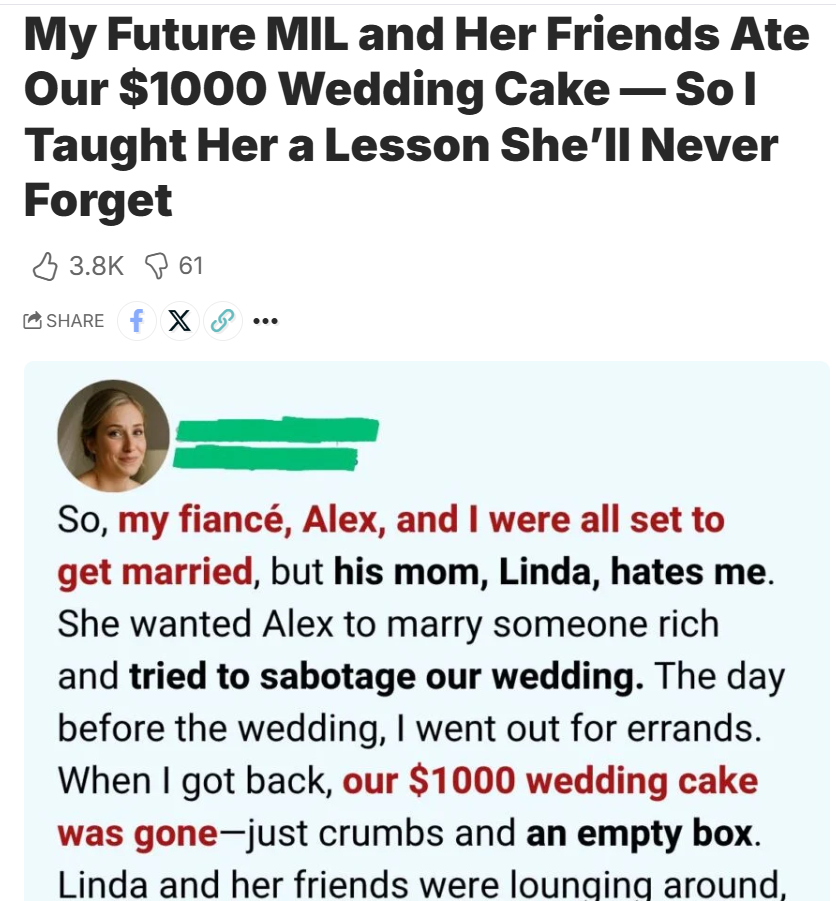836x901 pixels.
Task: Click the SHARE label text
Action: point(75,321)
